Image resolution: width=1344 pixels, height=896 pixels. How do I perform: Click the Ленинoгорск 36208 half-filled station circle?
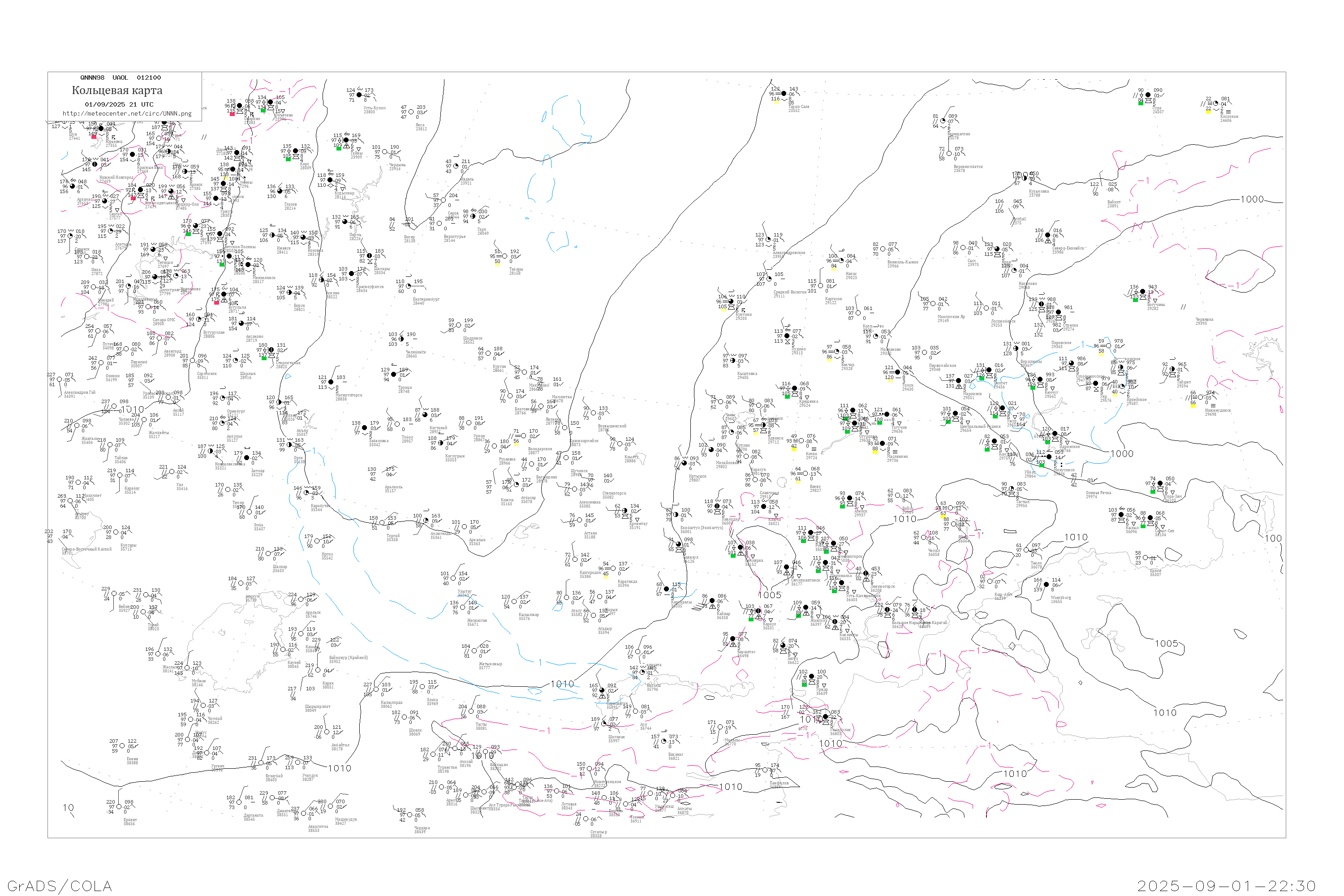(x=866, y=574)
